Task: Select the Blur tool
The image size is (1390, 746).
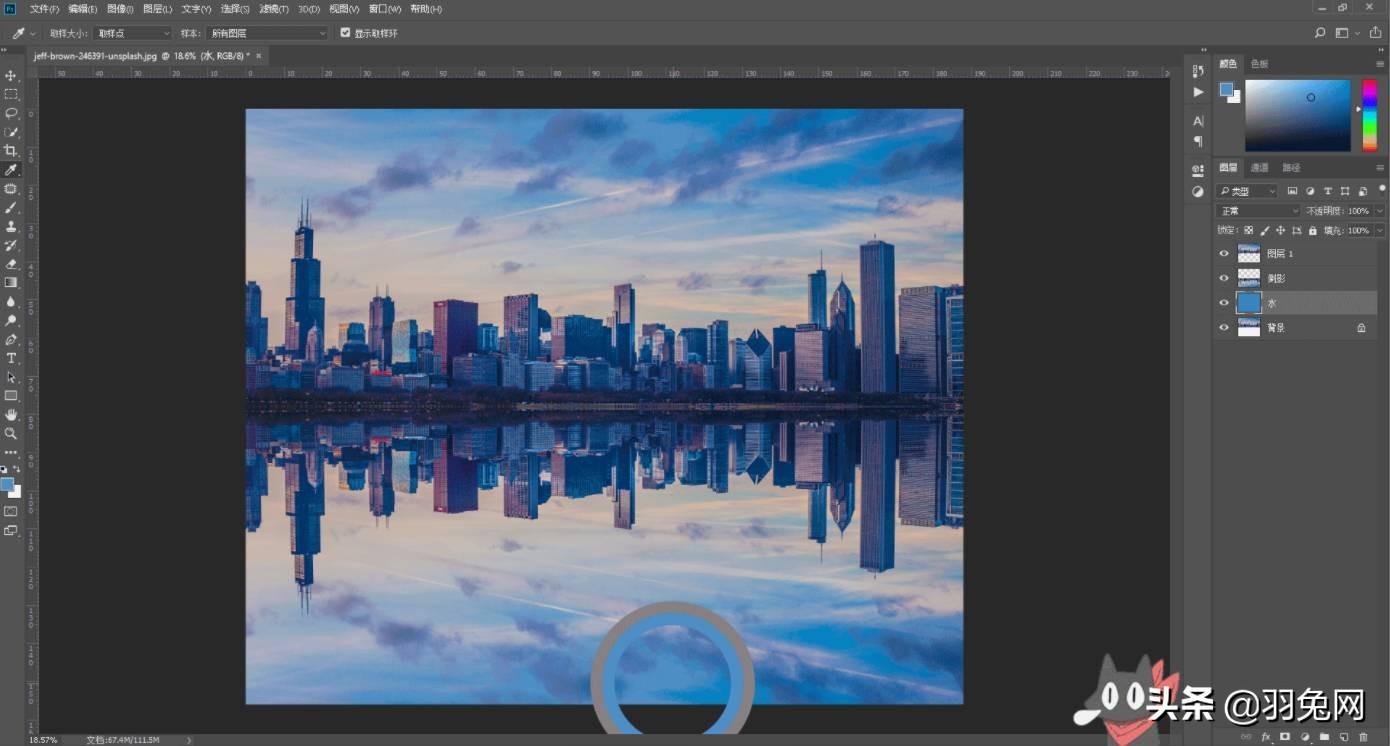Action: (11, 302)
